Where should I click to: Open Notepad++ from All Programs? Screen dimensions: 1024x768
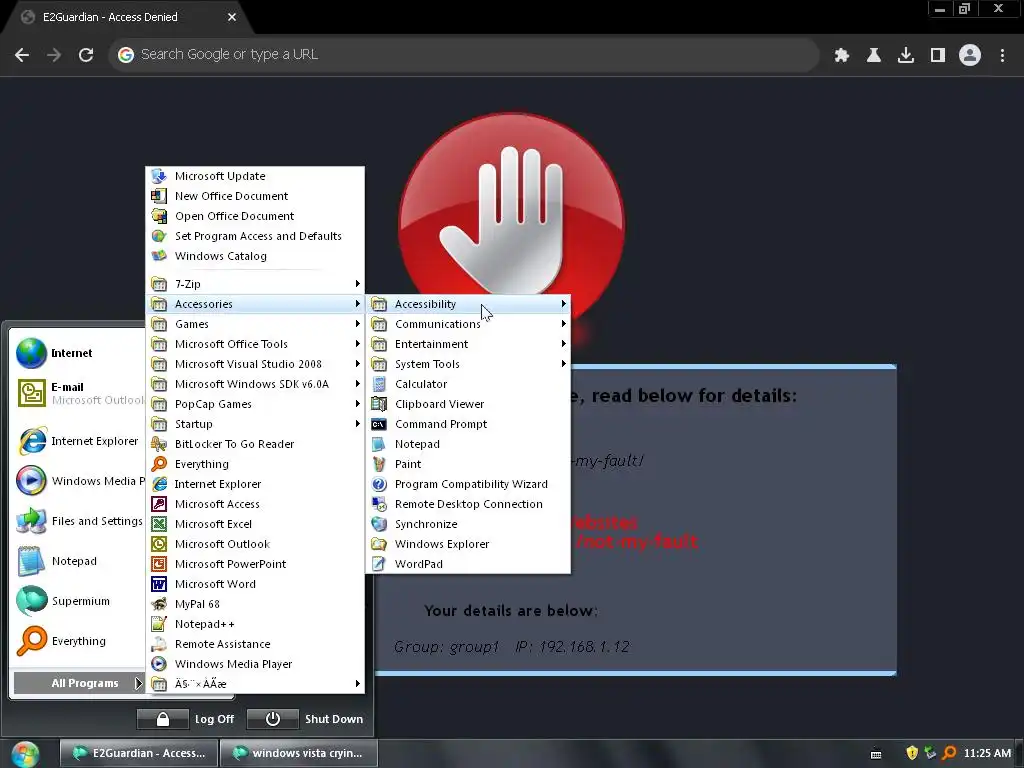pyautogui.click(x=255, y=624)
